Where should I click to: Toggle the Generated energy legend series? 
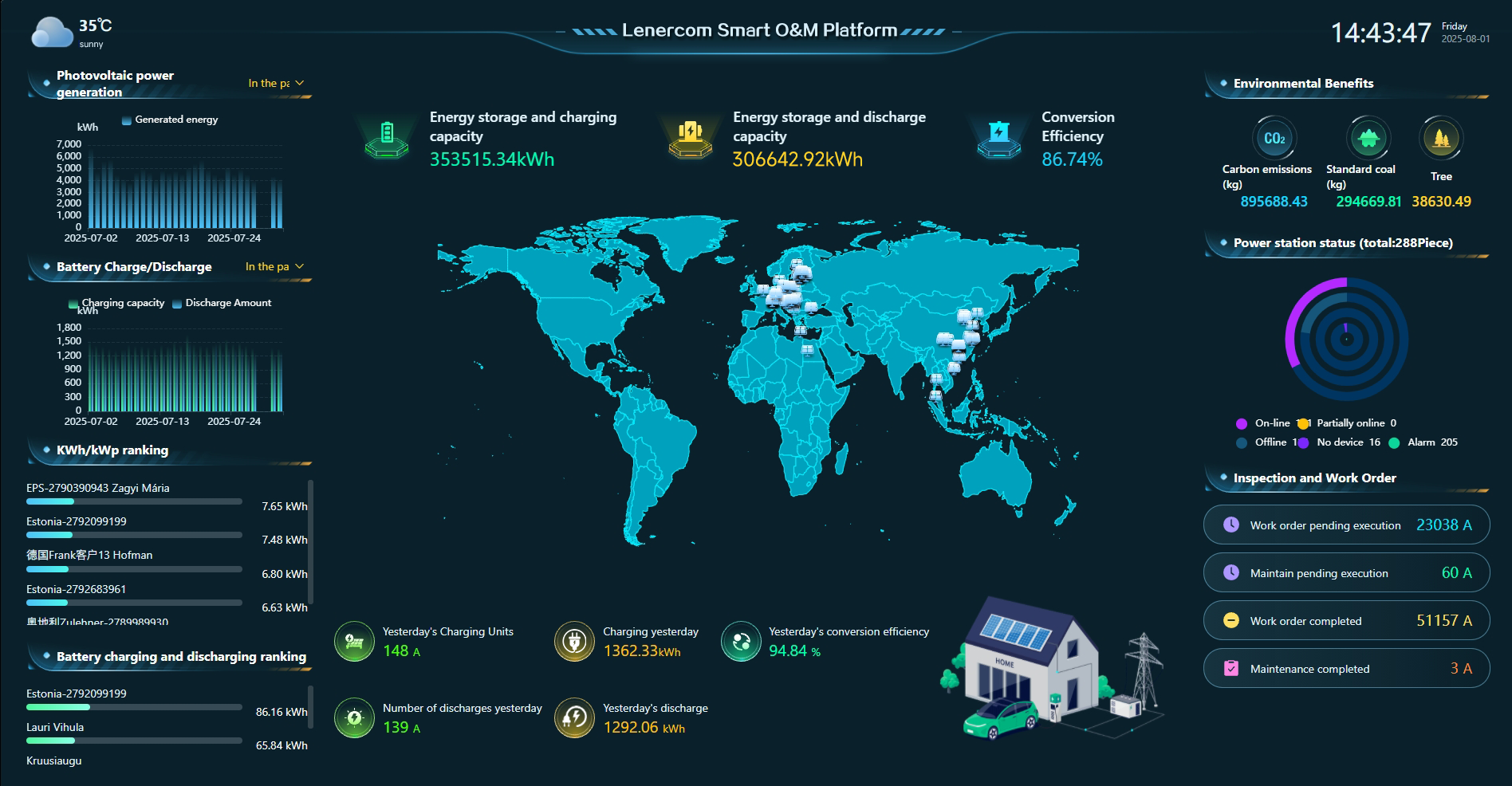point(169,120)
